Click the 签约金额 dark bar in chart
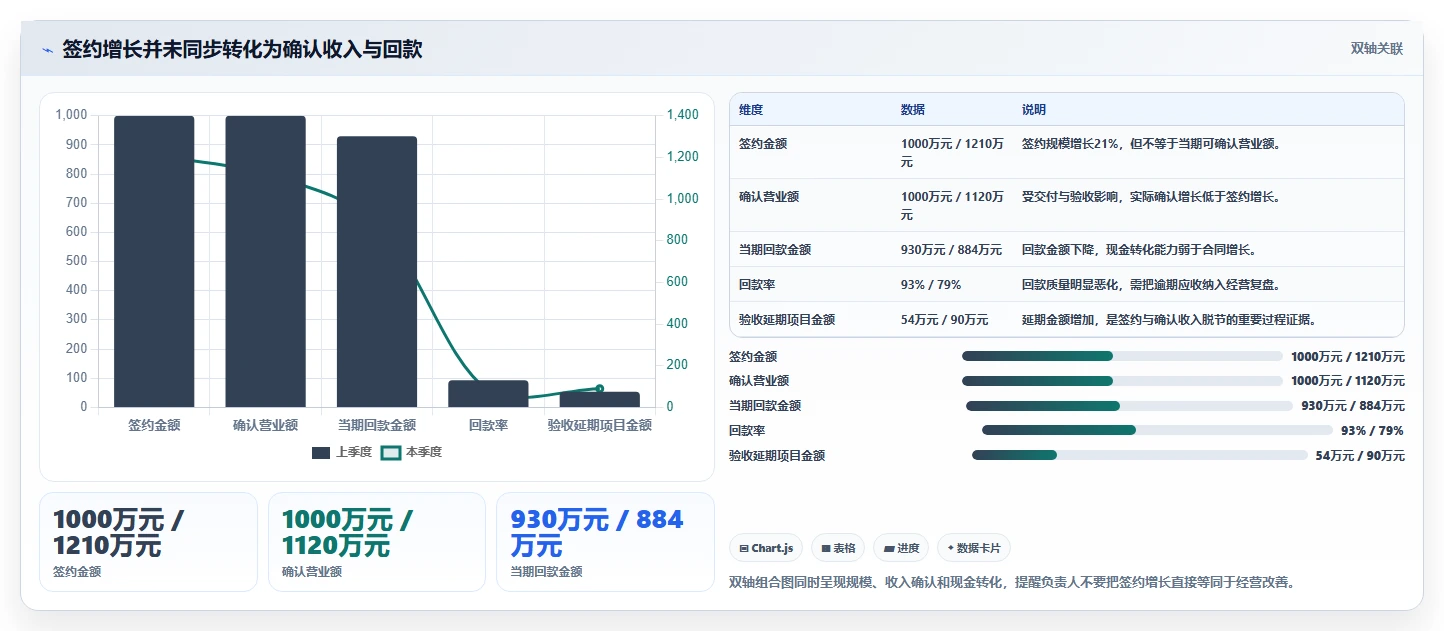The height and width of the screenshot is (631, 1444). pos(154,261)
